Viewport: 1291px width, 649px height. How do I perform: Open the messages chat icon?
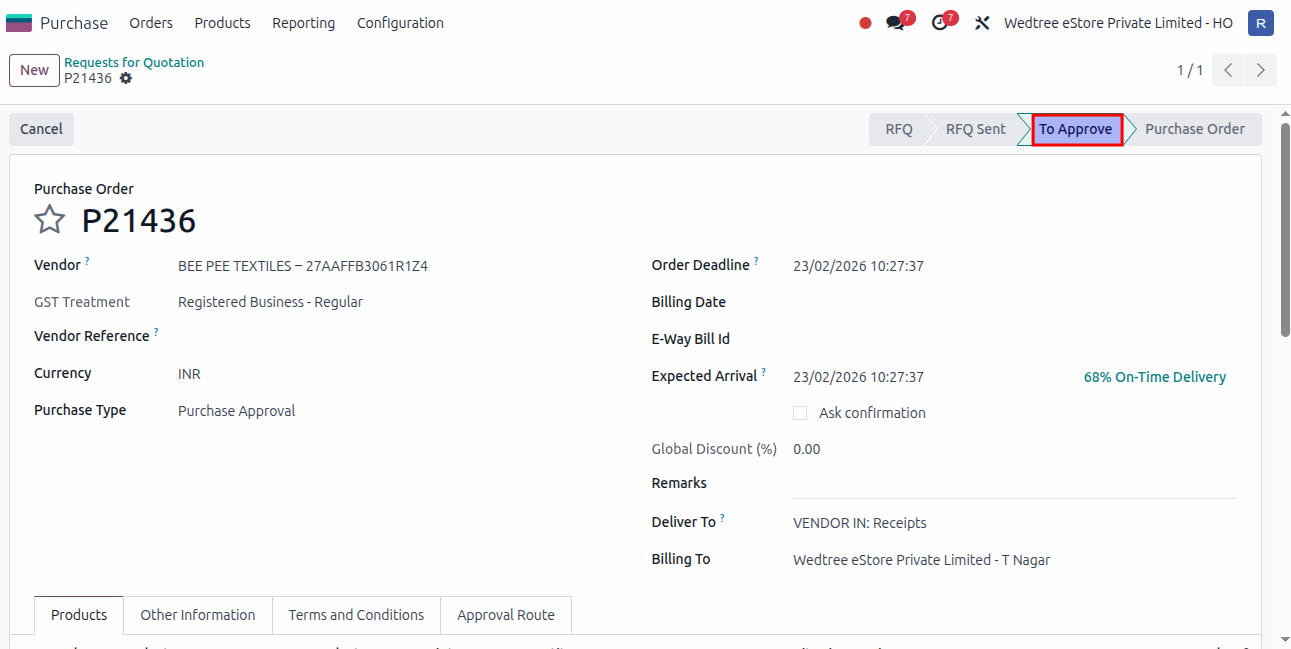point(895,23)
